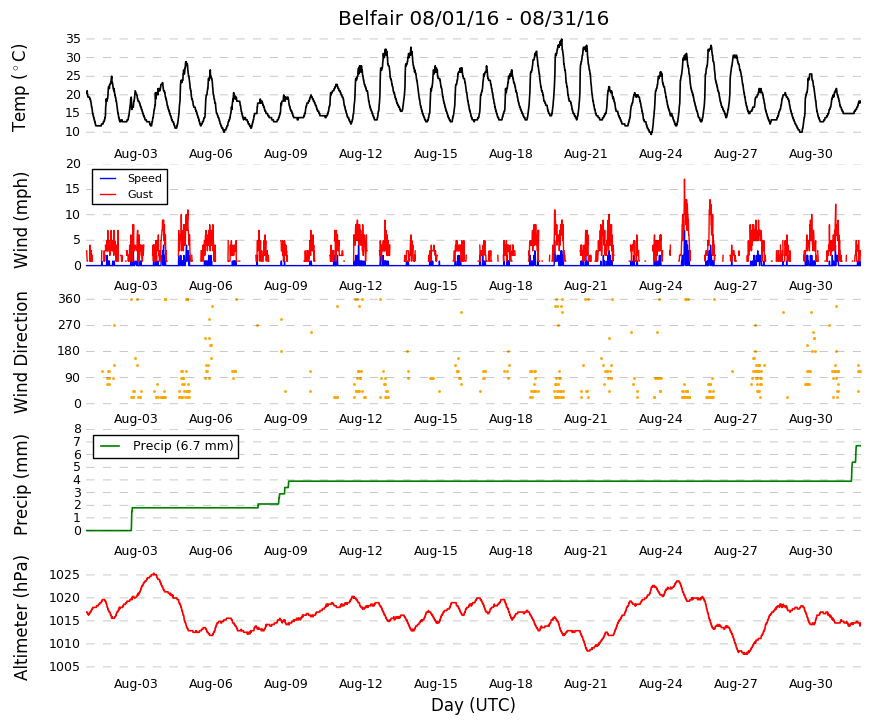Click the 1025 tick on altimeter axis

click(x=64, y=575)
